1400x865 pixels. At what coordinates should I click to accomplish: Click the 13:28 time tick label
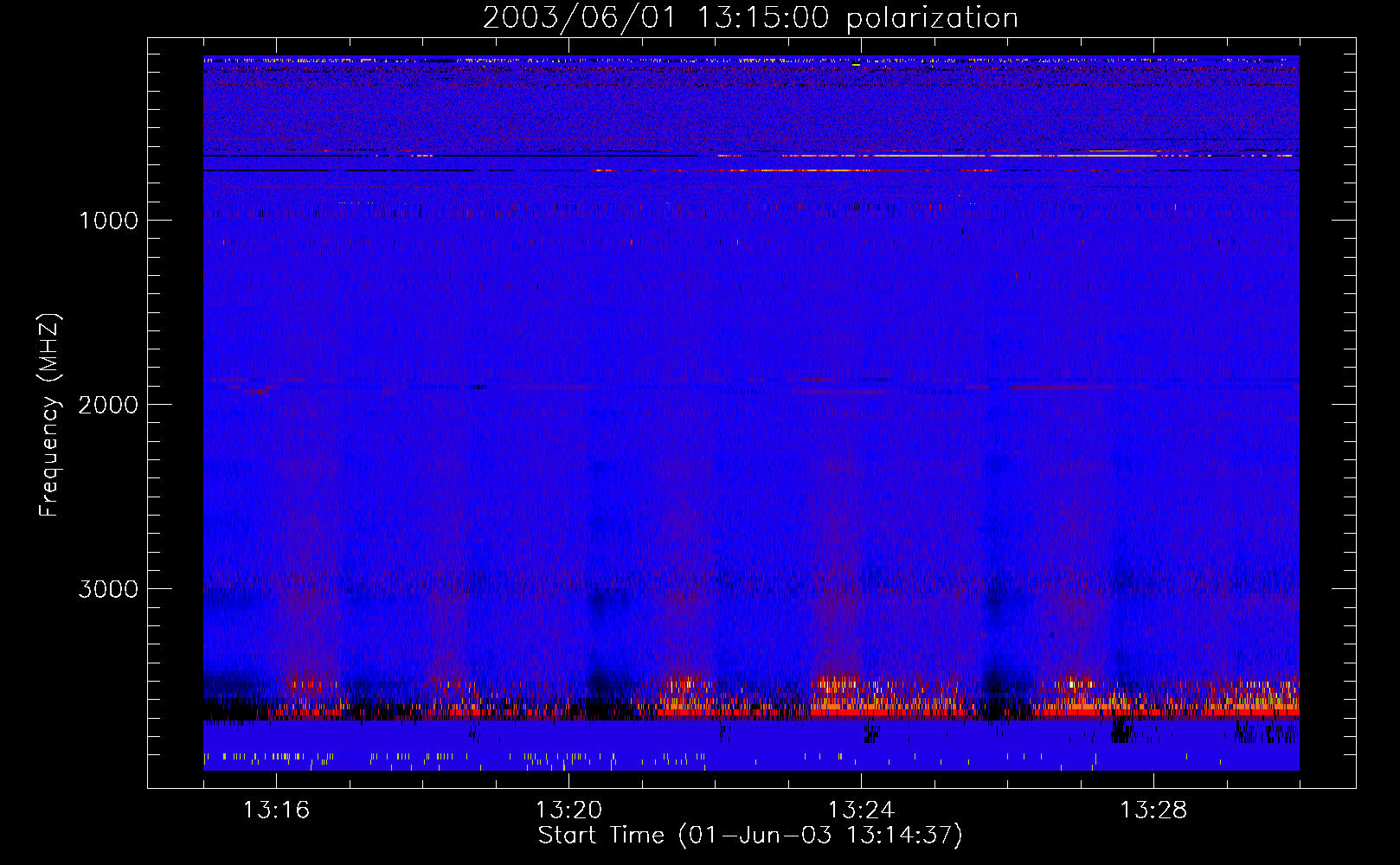coord(1153,811)
